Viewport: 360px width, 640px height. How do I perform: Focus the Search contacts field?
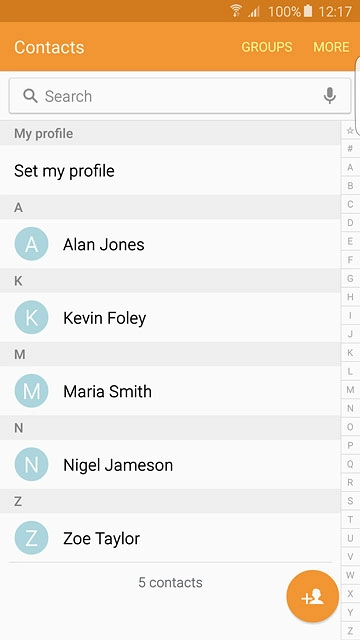(x=180, y=96)
